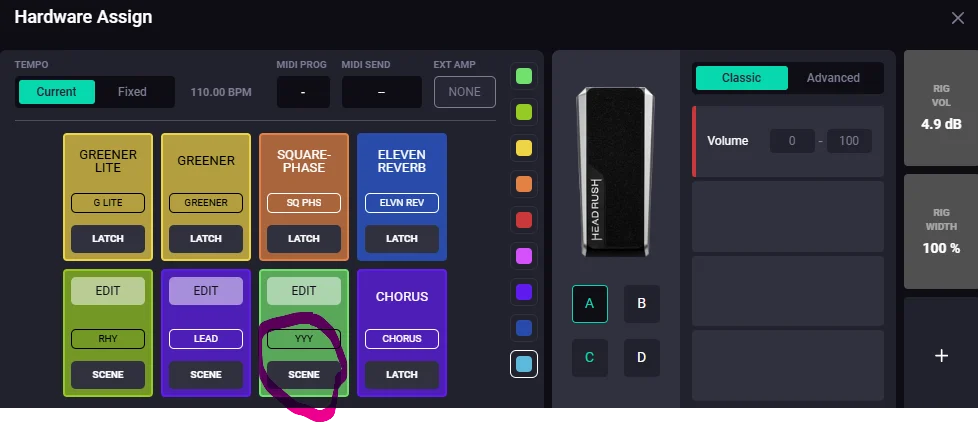This screenshot has height=423, width=978.
Task: Click SCENE button on LEAD footswitch
Action: 206,375
